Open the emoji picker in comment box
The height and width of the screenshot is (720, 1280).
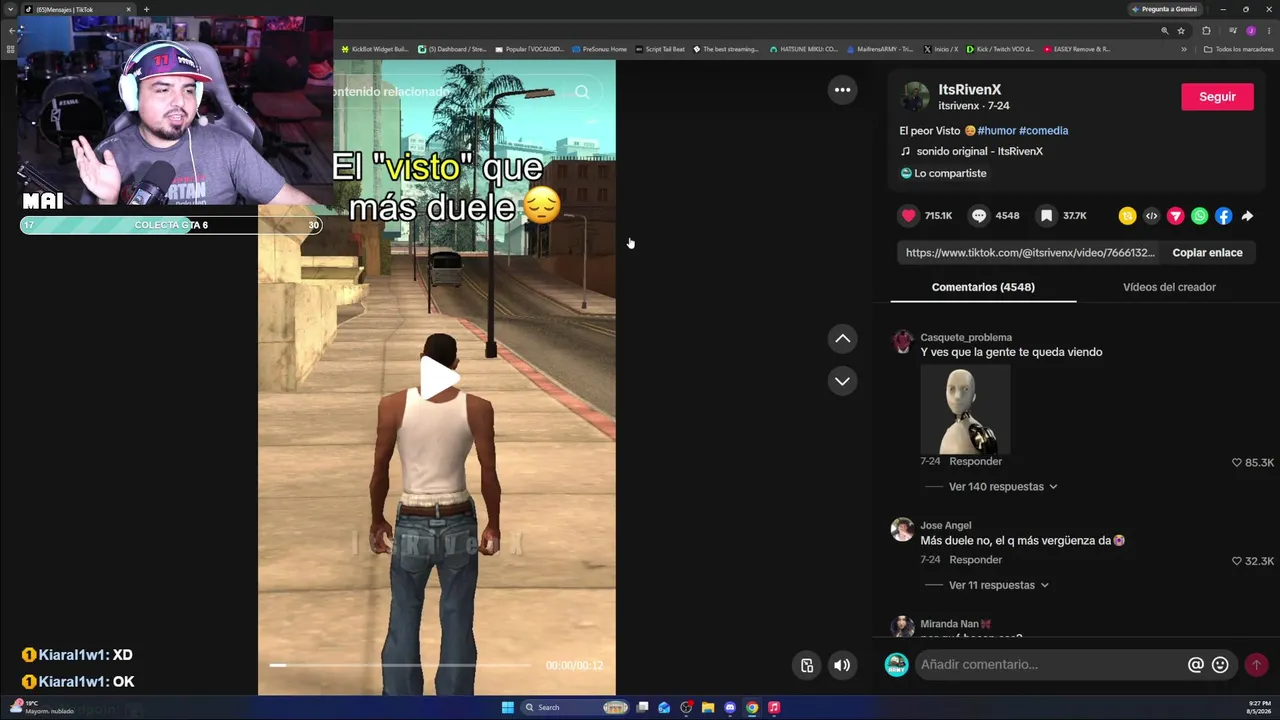1220,665
